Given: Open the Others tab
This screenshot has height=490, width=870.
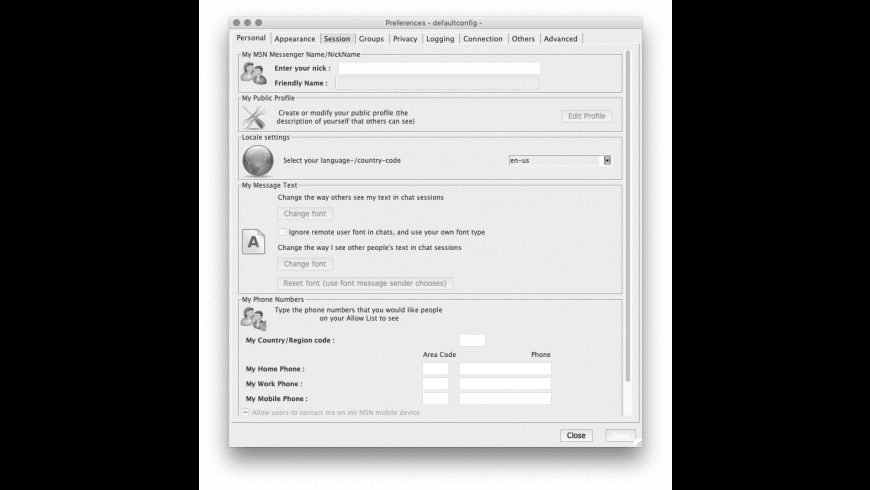Looking at the screenshot, I should [523, 39].
